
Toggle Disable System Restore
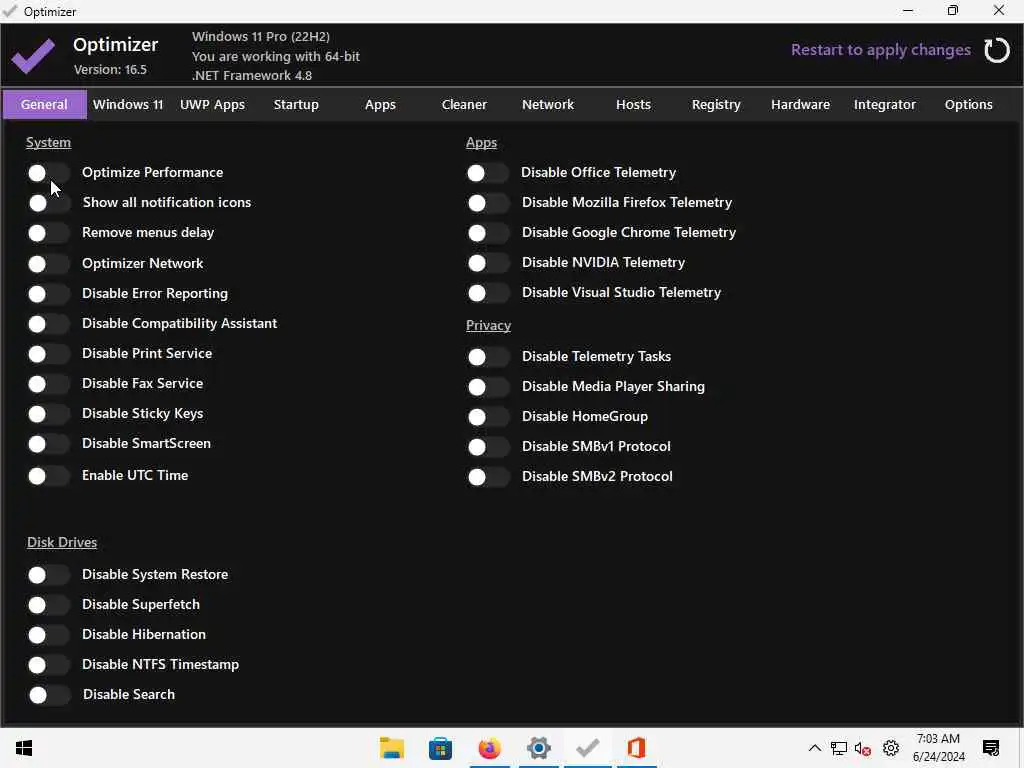coord(48,575)
